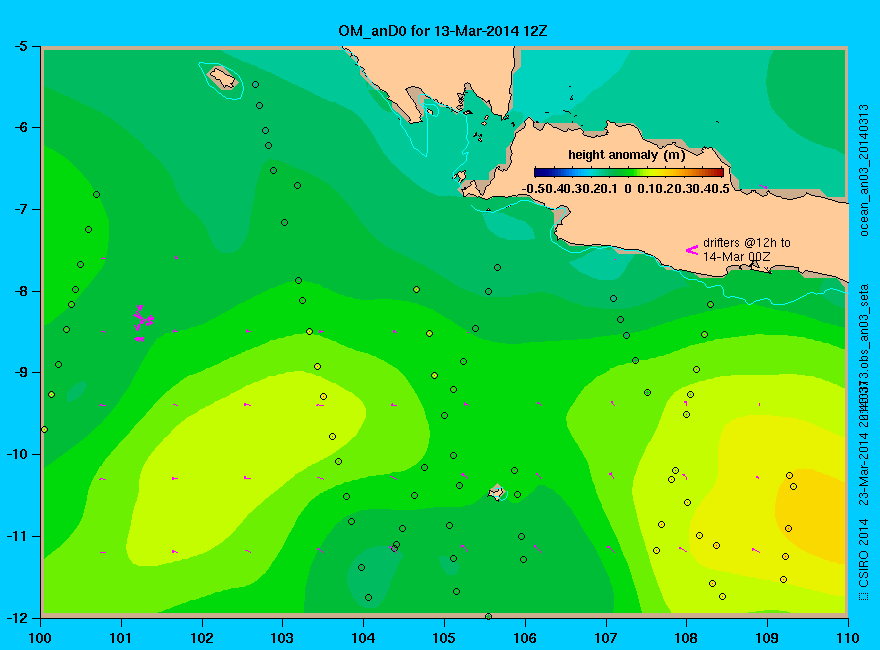
Task: Click the '106' longitude axis label
Action: [x=525, y=638]
